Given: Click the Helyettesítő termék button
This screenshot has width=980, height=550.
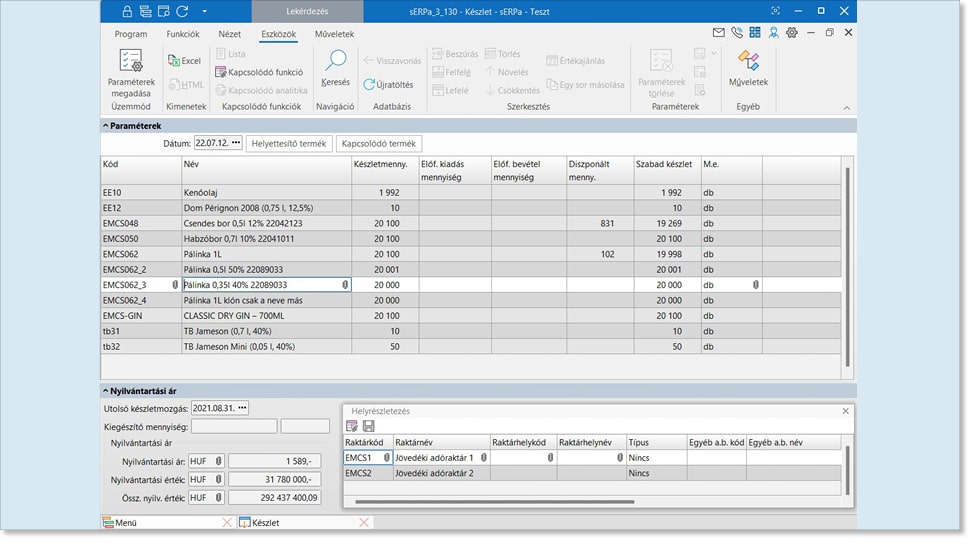Looking at the screenshot, I should 289,144.
